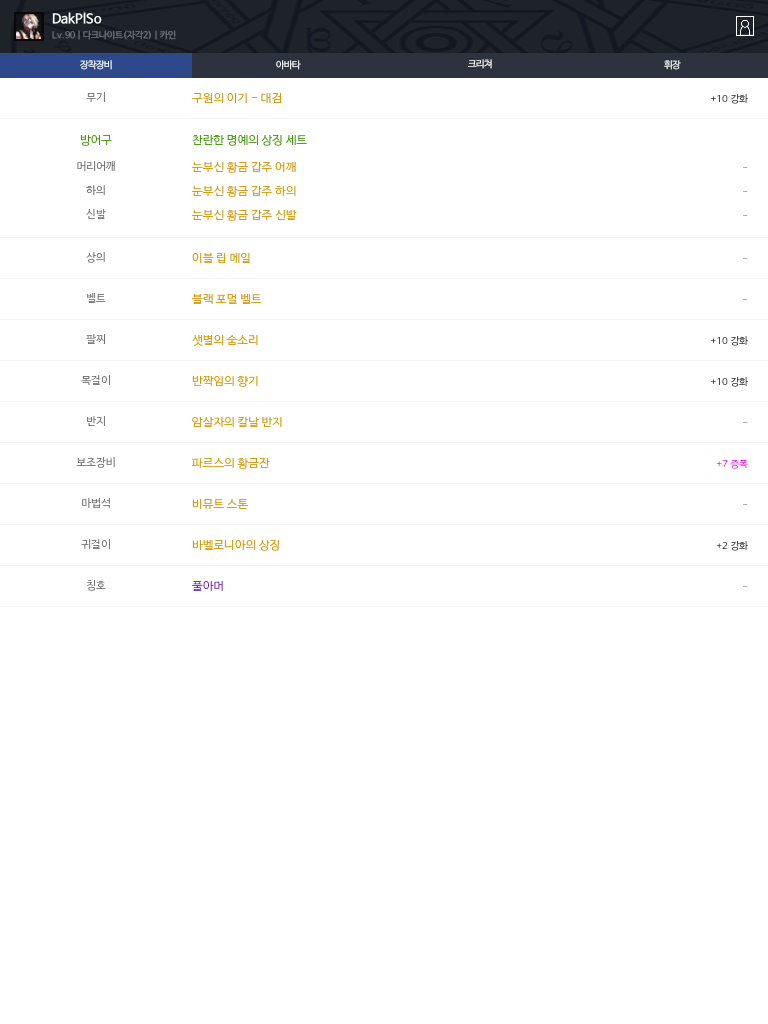Viewport: 768px width, 1024px height.
Task: Click the 찬란한 명예의 상징 세트 set name
Action: (x=249, y=140)
